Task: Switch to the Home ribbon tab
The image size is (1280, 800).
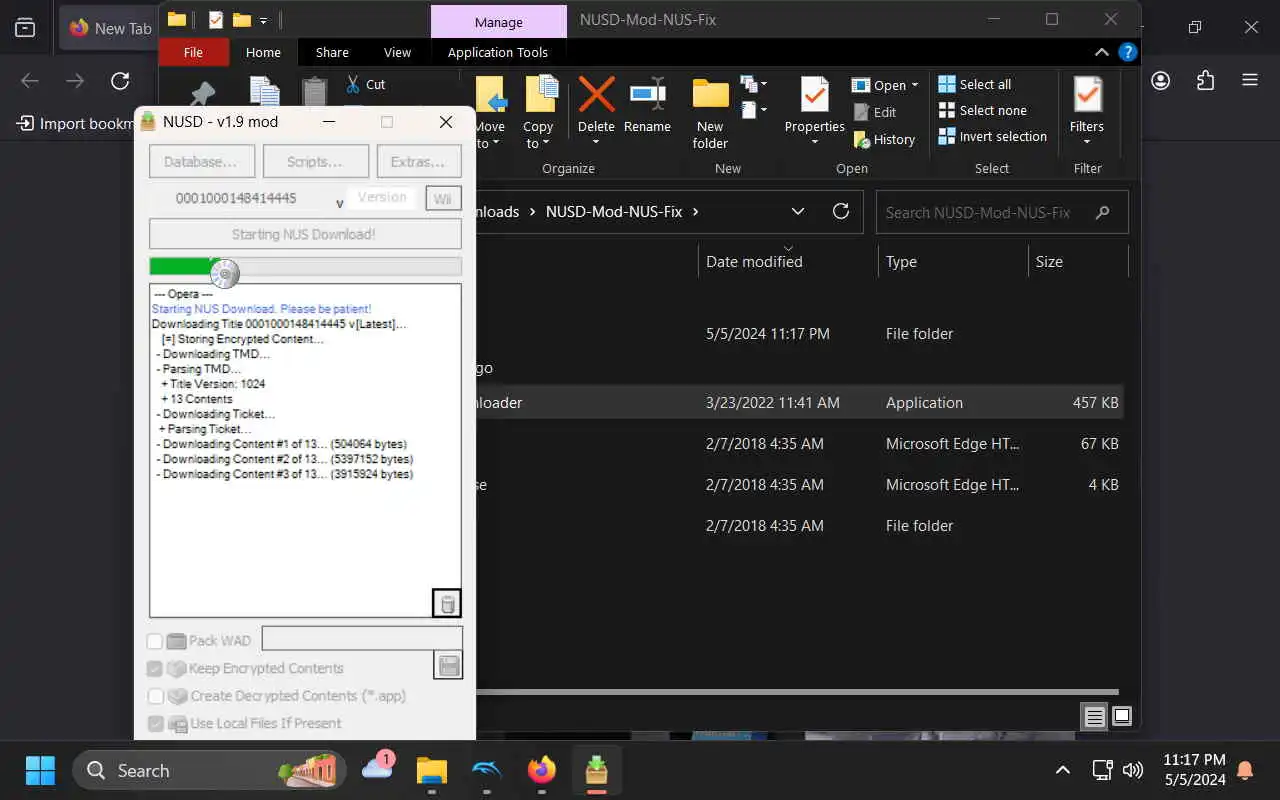Action: click(263, 52)
